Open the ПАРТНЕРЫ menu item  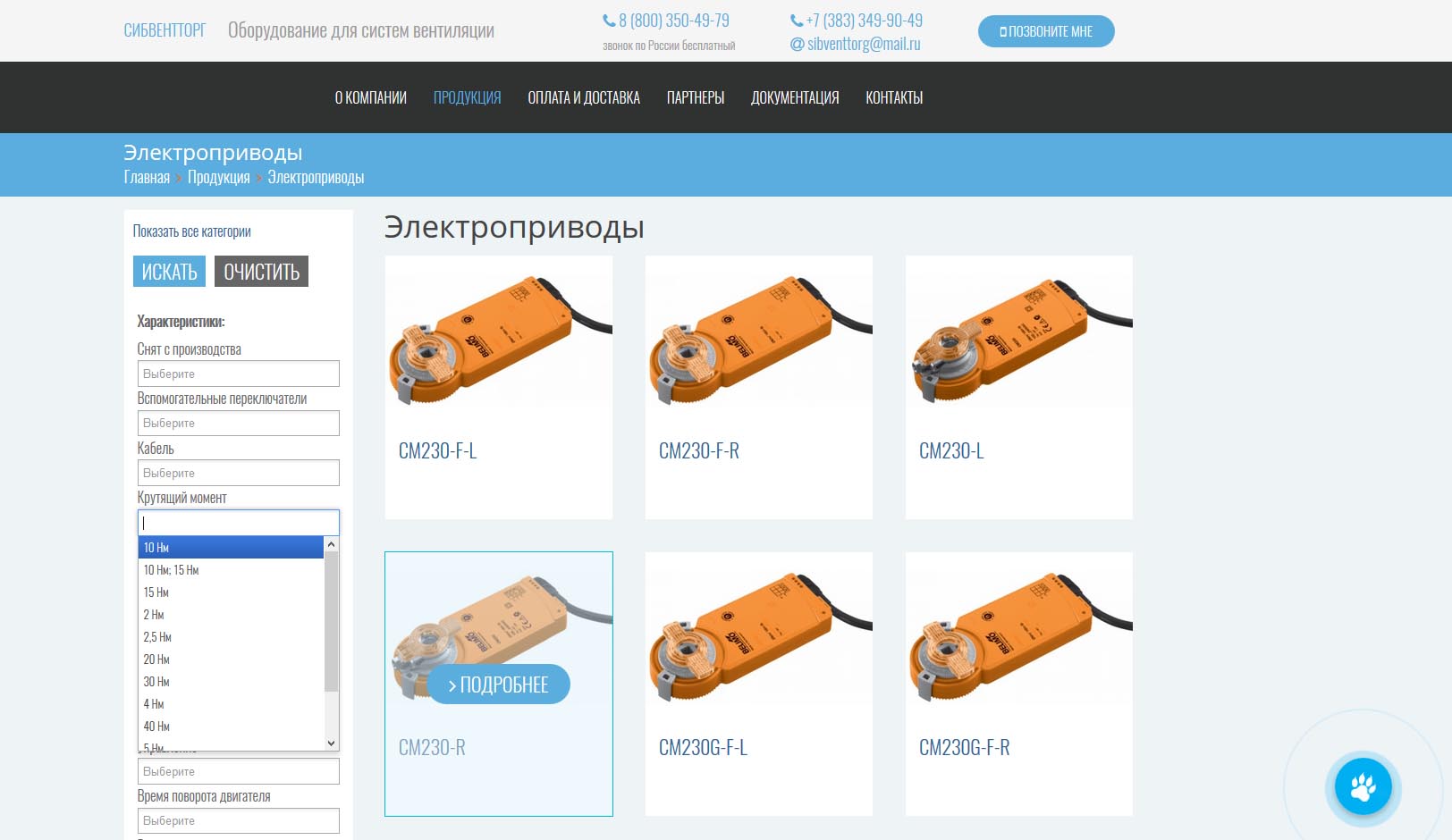coord(696,97)
